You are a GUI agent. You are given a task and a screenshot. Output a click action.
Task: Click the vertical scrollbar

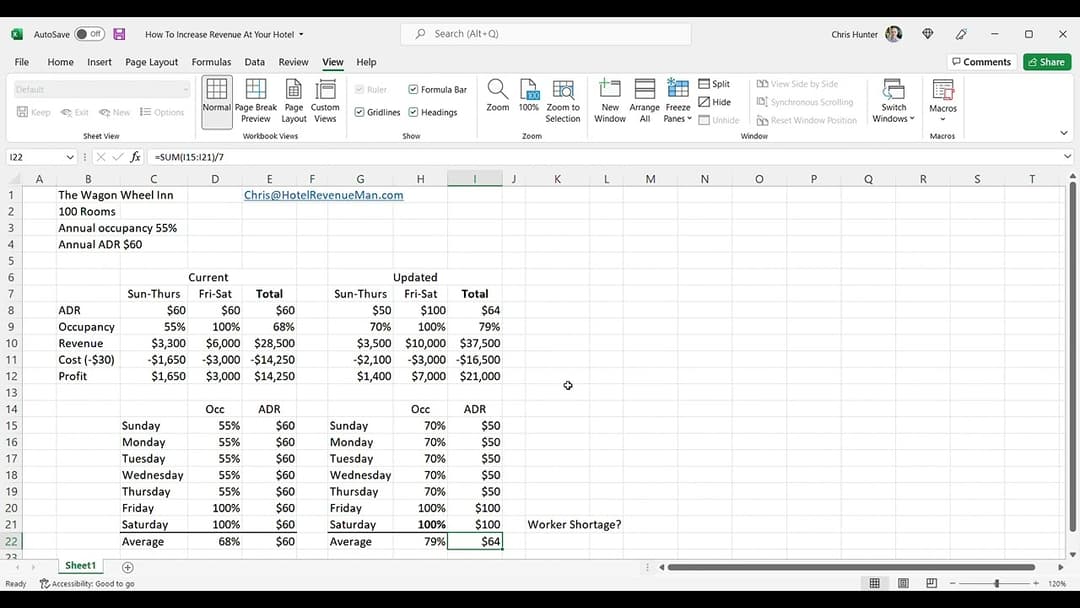[1072, 358]
